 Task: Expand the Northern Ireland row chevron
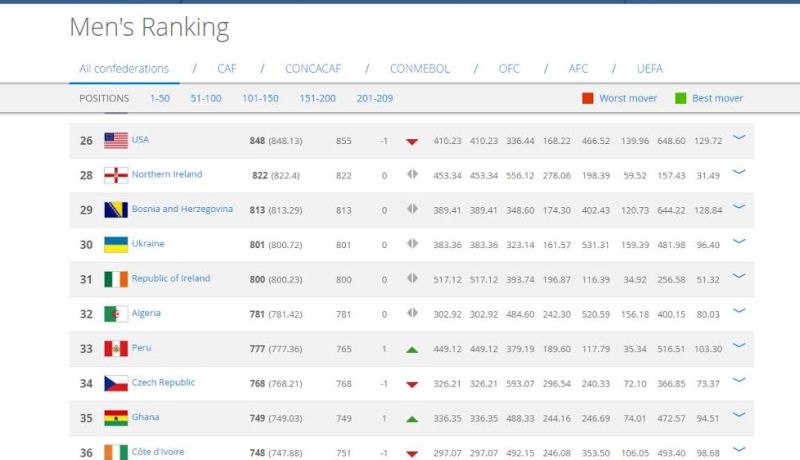click(739, 172)
